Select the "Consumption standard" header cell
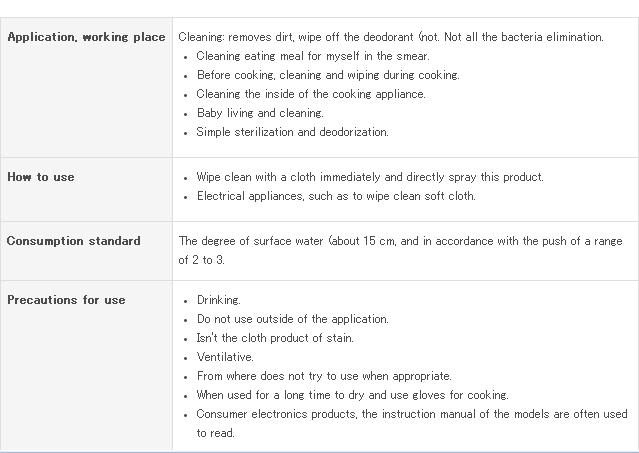Viewport: 639px width, 453px height. (74, 241)
